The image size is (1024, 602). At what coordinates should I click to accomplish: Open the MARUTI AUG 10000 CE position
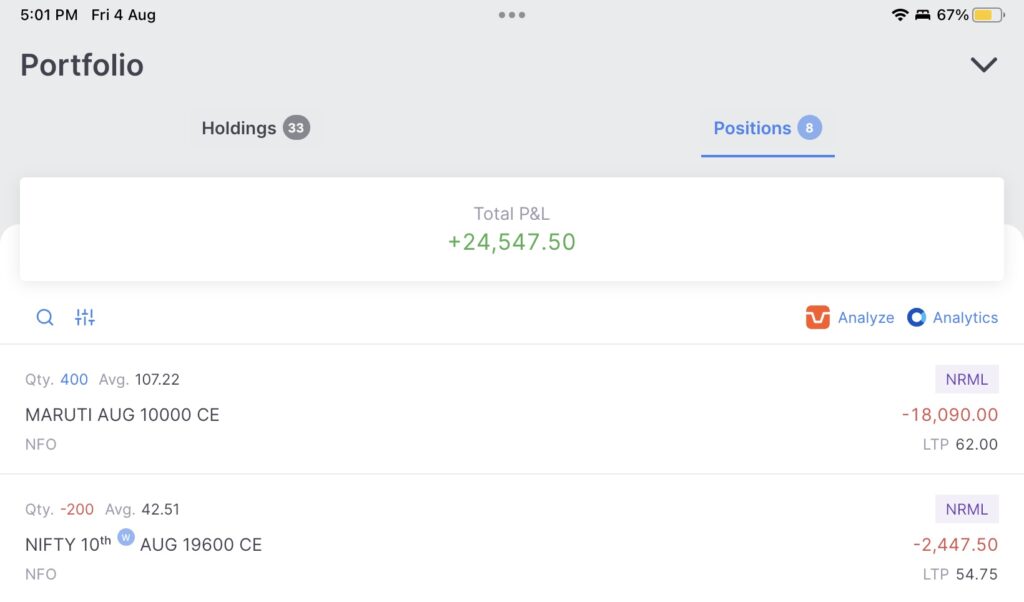click(x=122, y=415)
